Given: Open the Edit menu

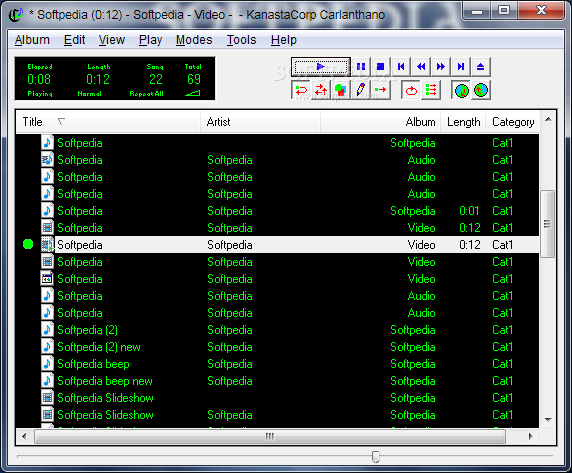Looking at the screenshot, I should pos(74,40).
